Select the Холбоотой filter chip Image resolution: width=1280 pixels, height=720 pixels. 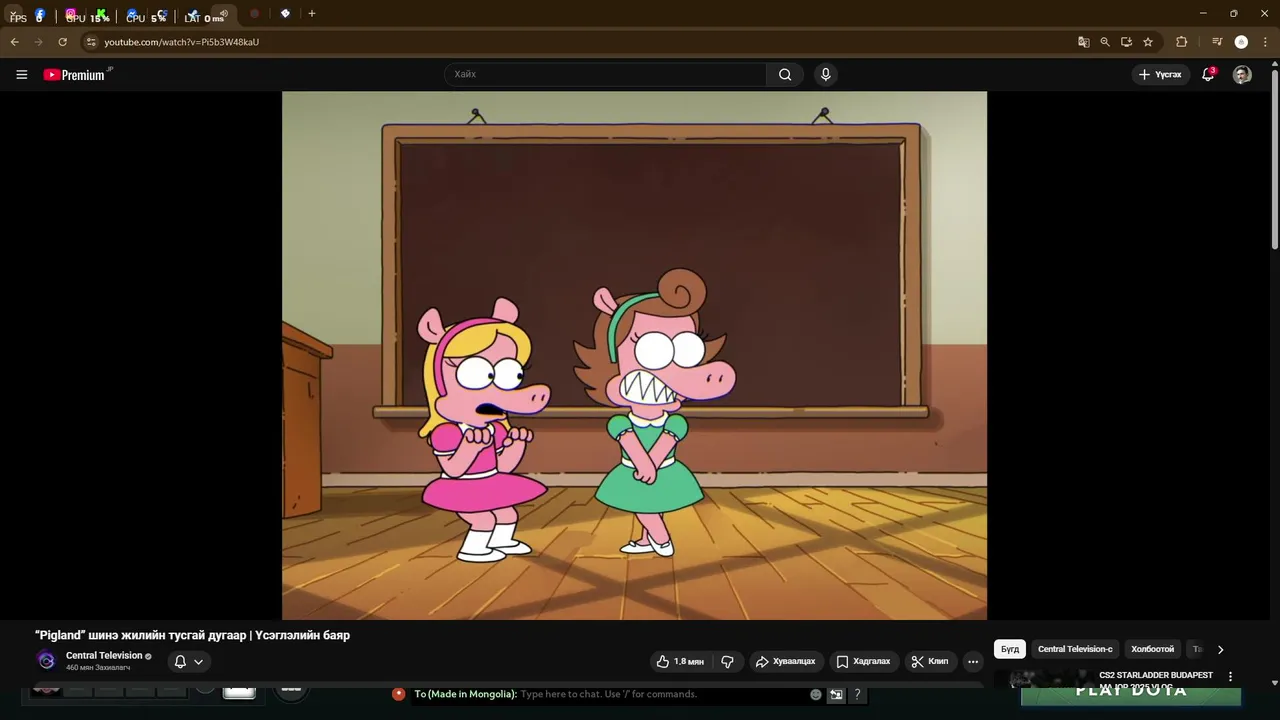(1152, 649)
